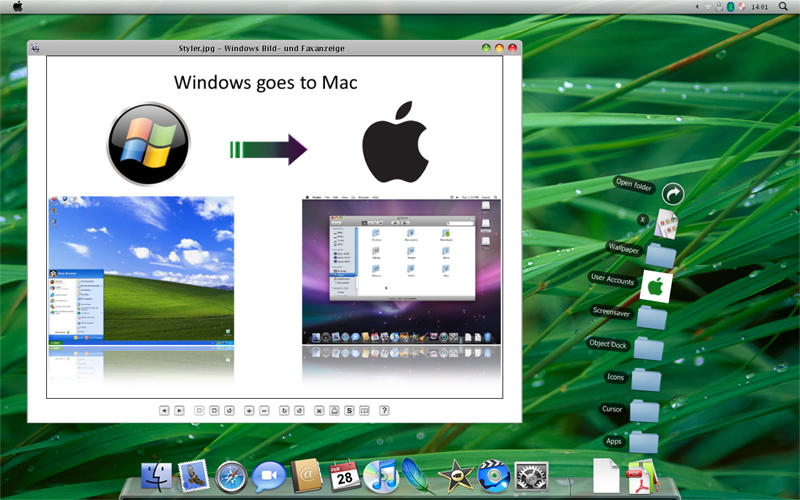Open the image for editing via the book icon
The height and width of the screenshot is (500, 800).
point(364,410)
